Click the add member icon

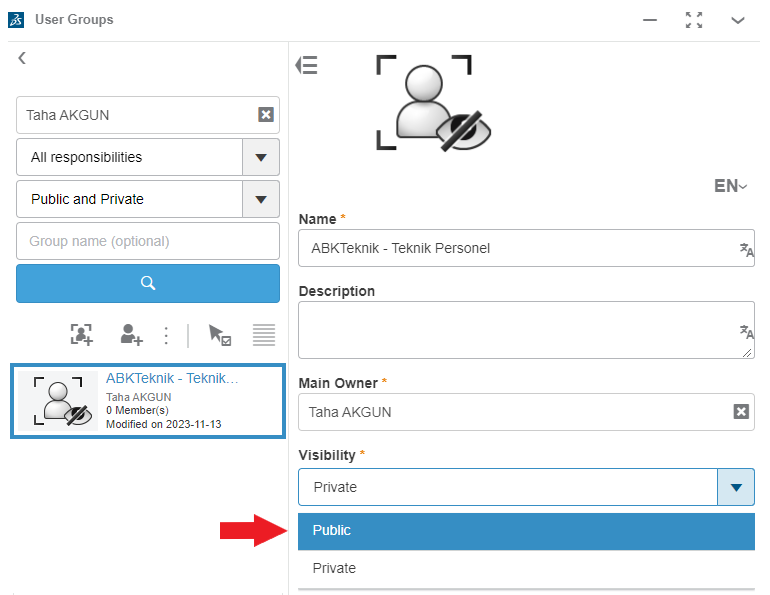[131, 335]
